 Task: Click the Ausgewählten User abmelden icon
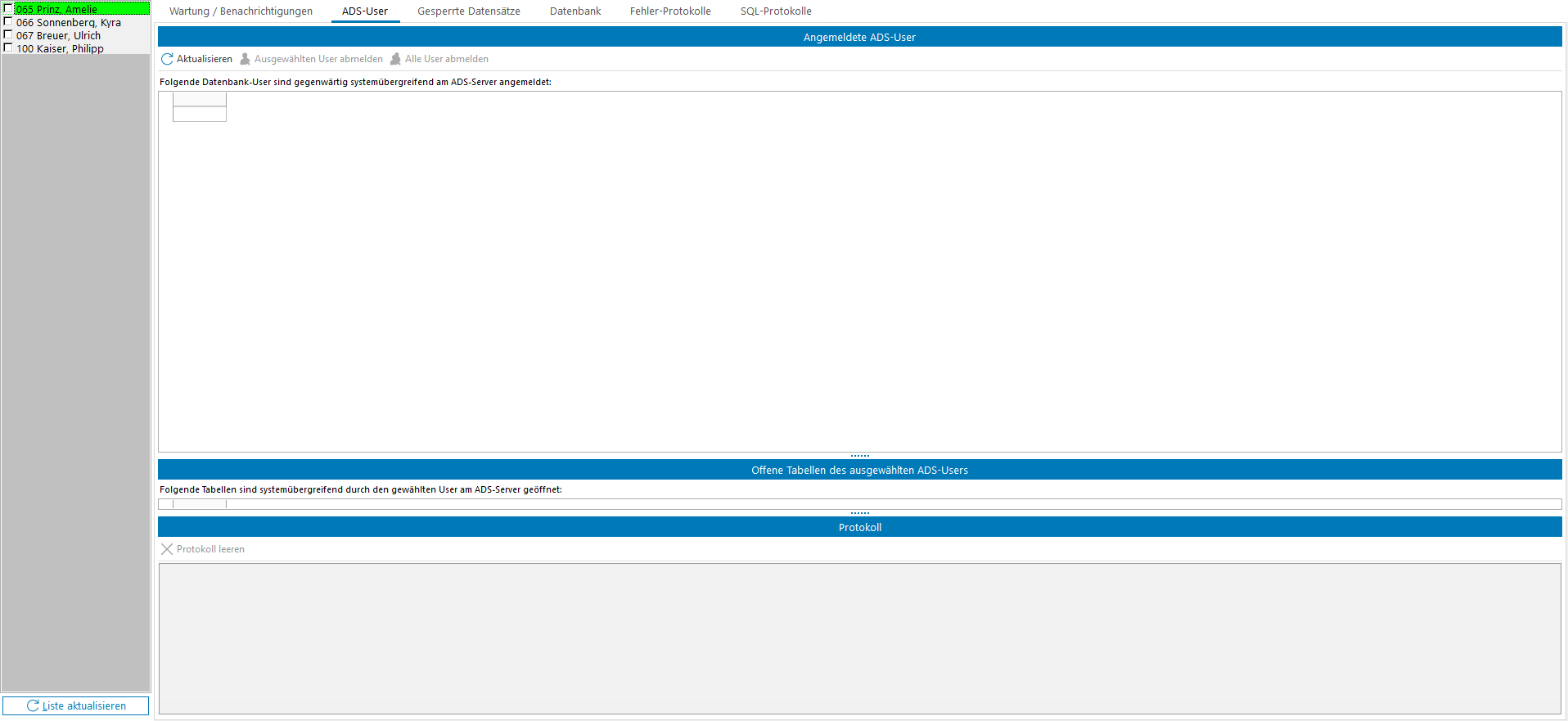[x=245, y=59]
